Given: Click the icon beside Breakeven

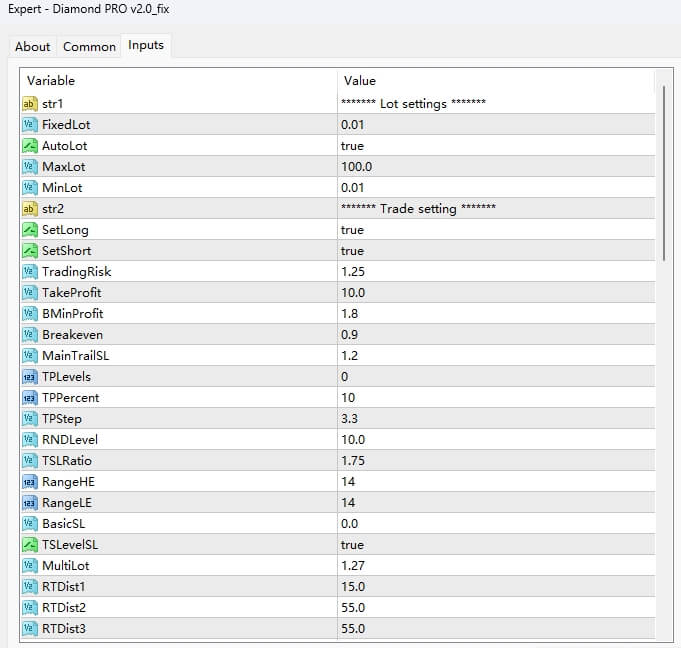Looking at the screenshot, I should (30, 334).
